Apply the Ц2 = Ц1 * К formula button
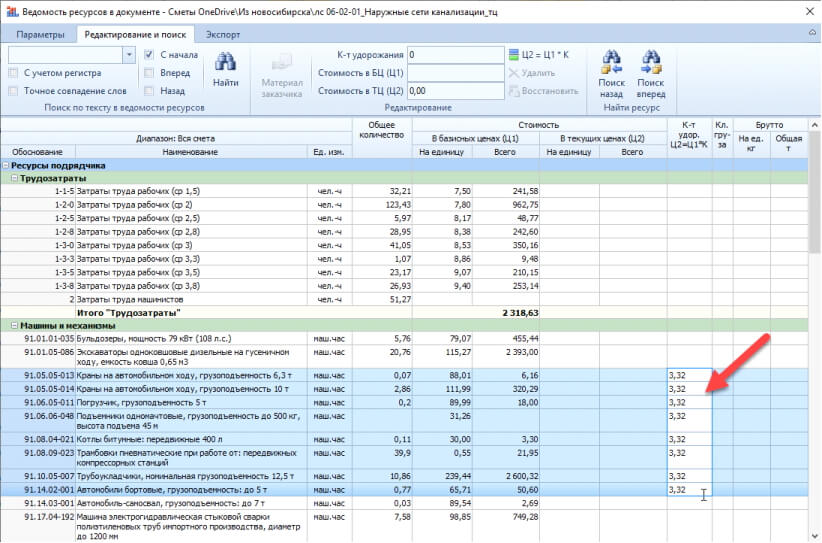The image size is (822, 543). click(x=539, y=55)
